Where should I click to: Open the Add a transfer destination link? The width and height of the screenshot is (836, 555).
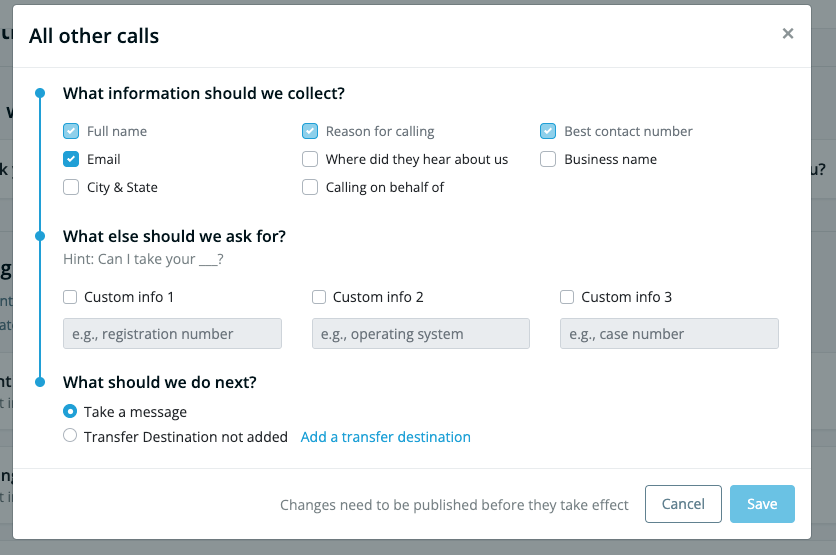385,437
